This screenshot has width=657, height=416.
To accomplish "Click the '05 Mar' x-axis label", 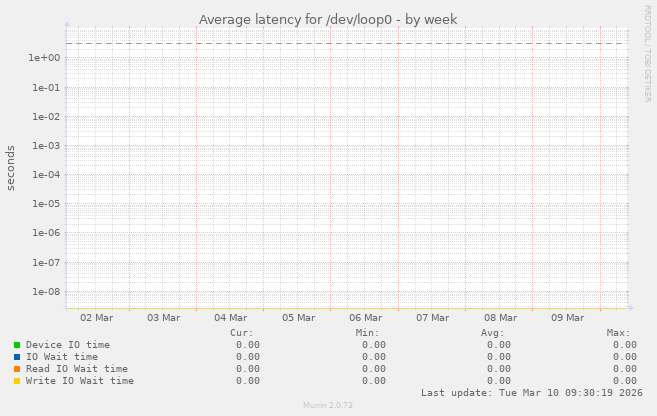I will coord(299,318).
